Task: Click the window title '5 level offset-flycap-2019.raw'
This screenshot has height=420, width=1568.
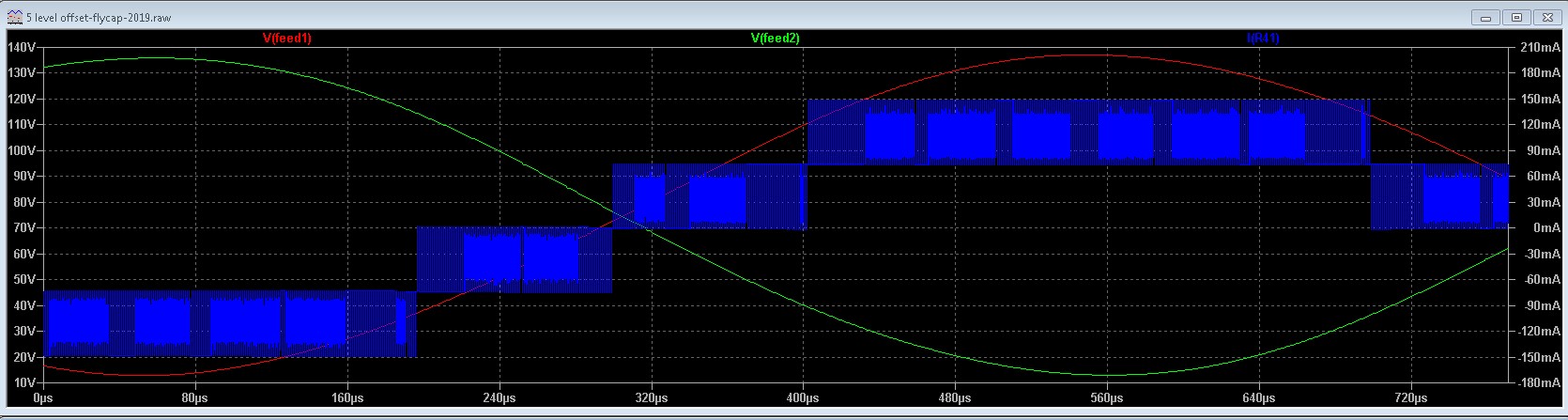Action: (99, 18)
